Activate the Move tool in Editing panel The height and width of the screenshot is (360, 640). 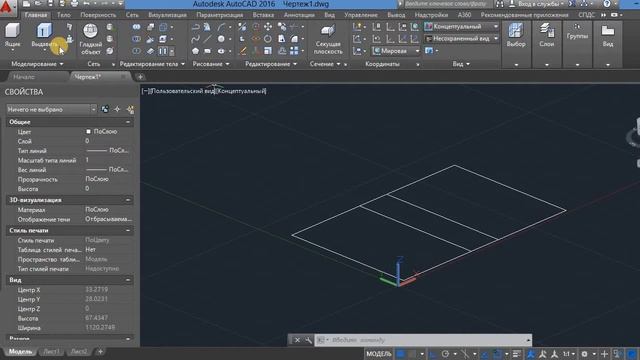tap(268, 27)
